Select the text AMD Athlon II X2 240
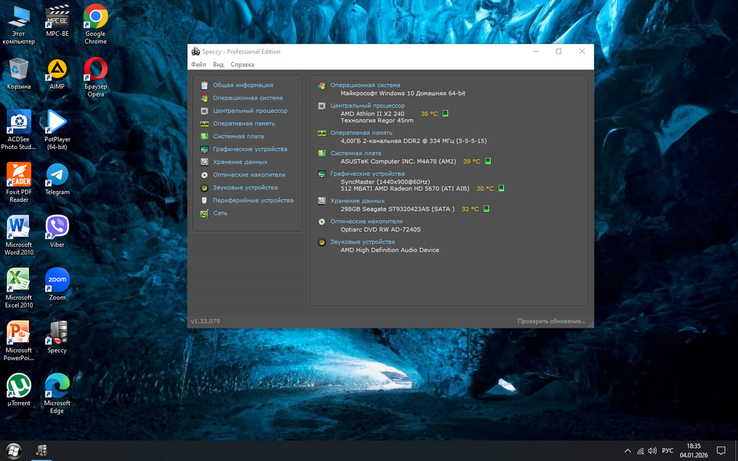 (x=372, y=113)
